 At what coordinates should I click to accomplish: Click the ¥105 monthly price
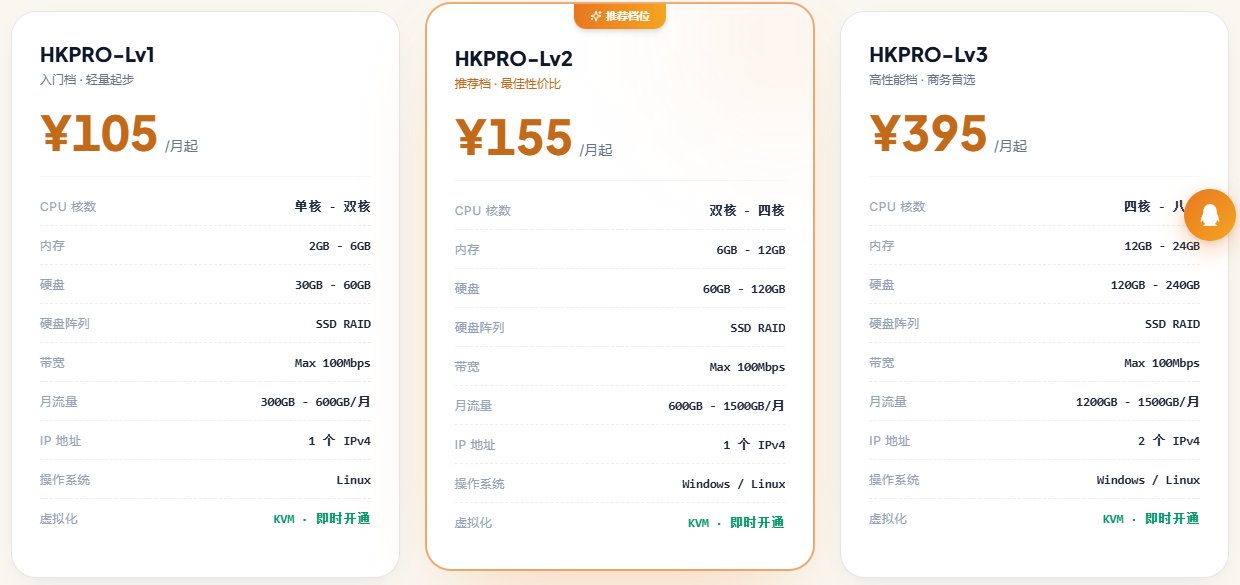(99, 134)
